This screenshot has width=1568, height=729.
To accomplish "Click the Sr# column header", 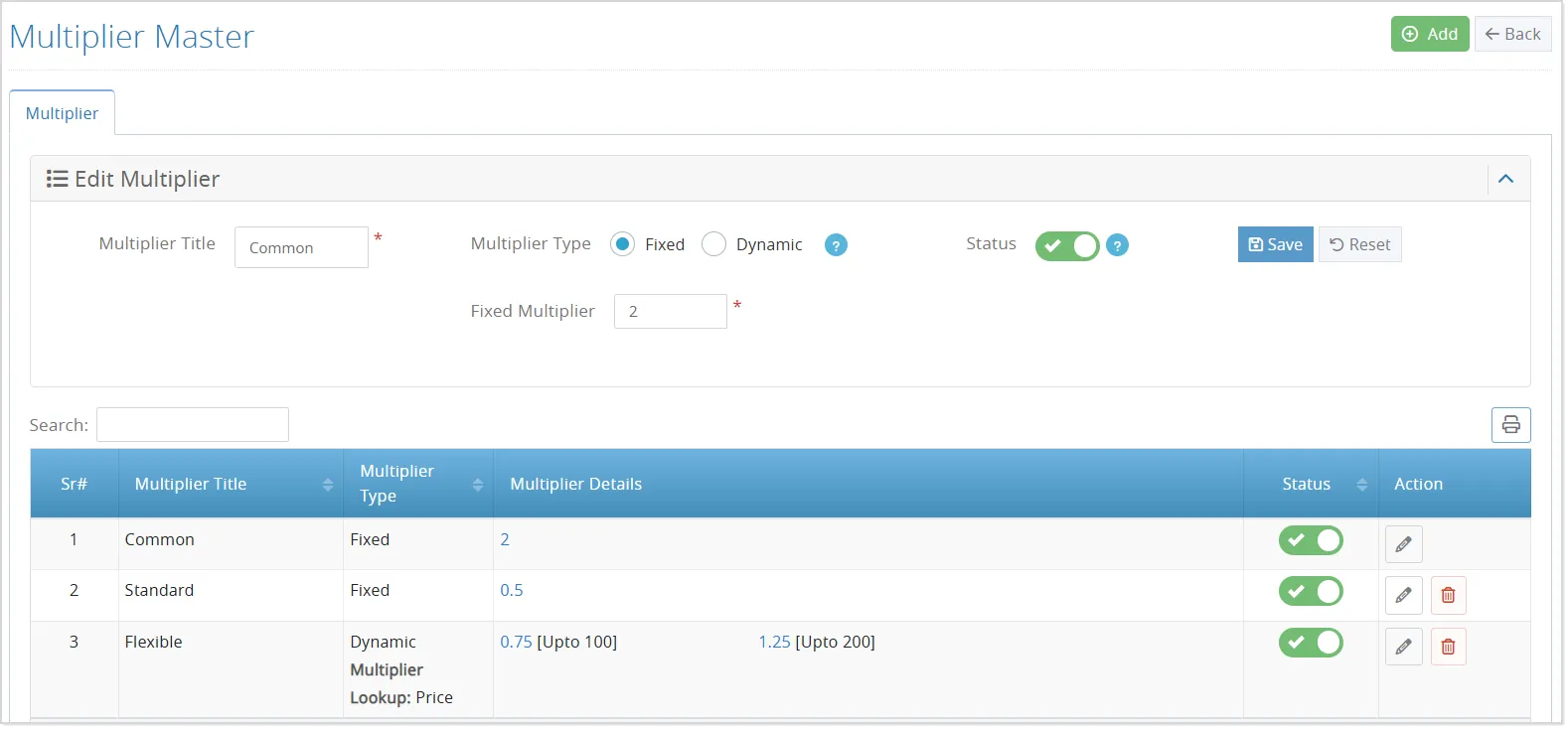I will 75,484.
